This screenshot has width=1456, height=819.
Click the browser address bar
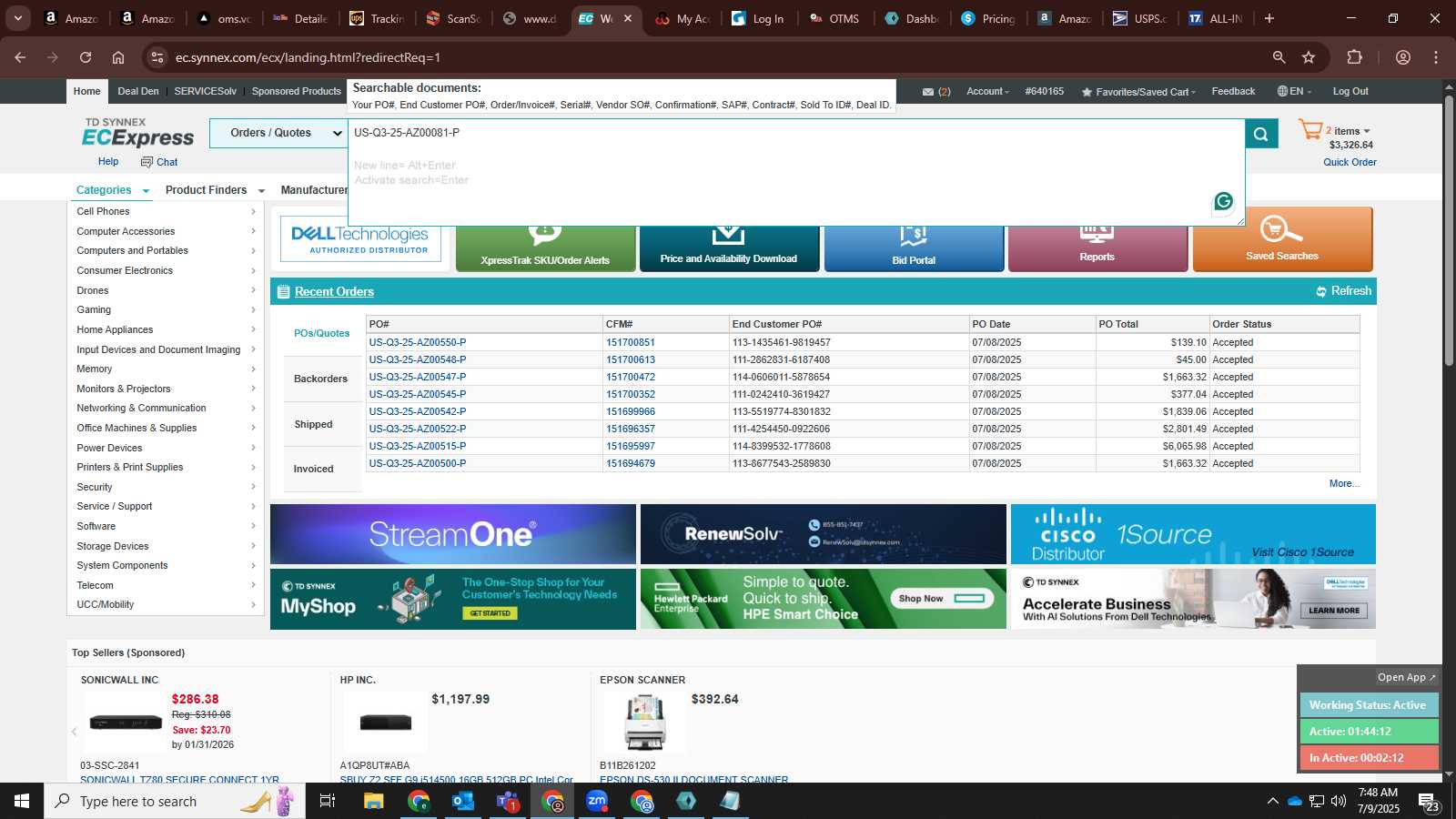point(710,57)
